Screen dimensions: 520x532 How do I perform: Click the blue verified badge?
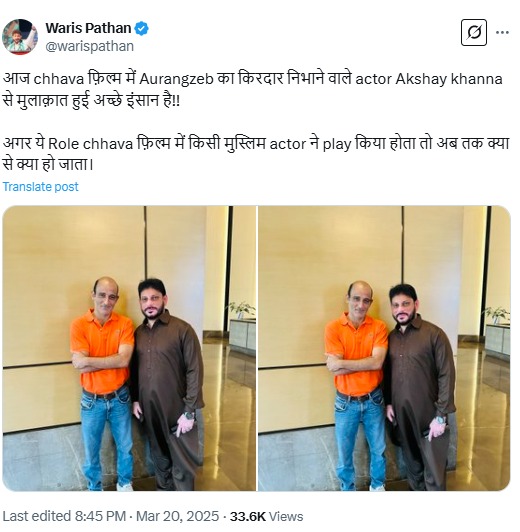141,28
